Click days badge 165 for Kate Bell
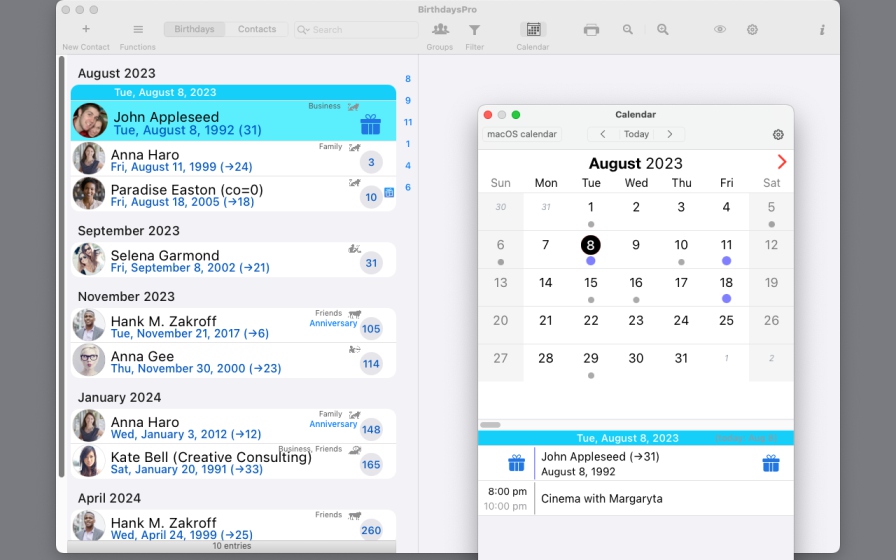 (371, 465)
